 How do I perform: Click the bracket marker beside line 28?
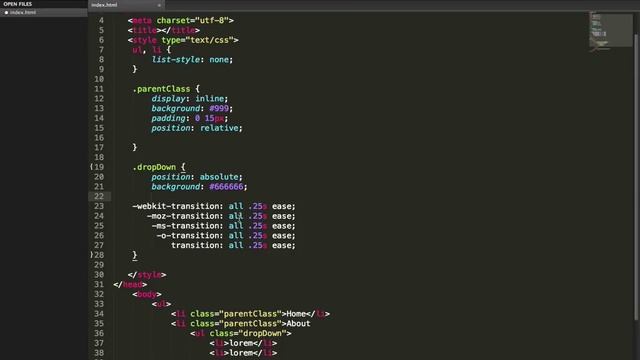91,255
